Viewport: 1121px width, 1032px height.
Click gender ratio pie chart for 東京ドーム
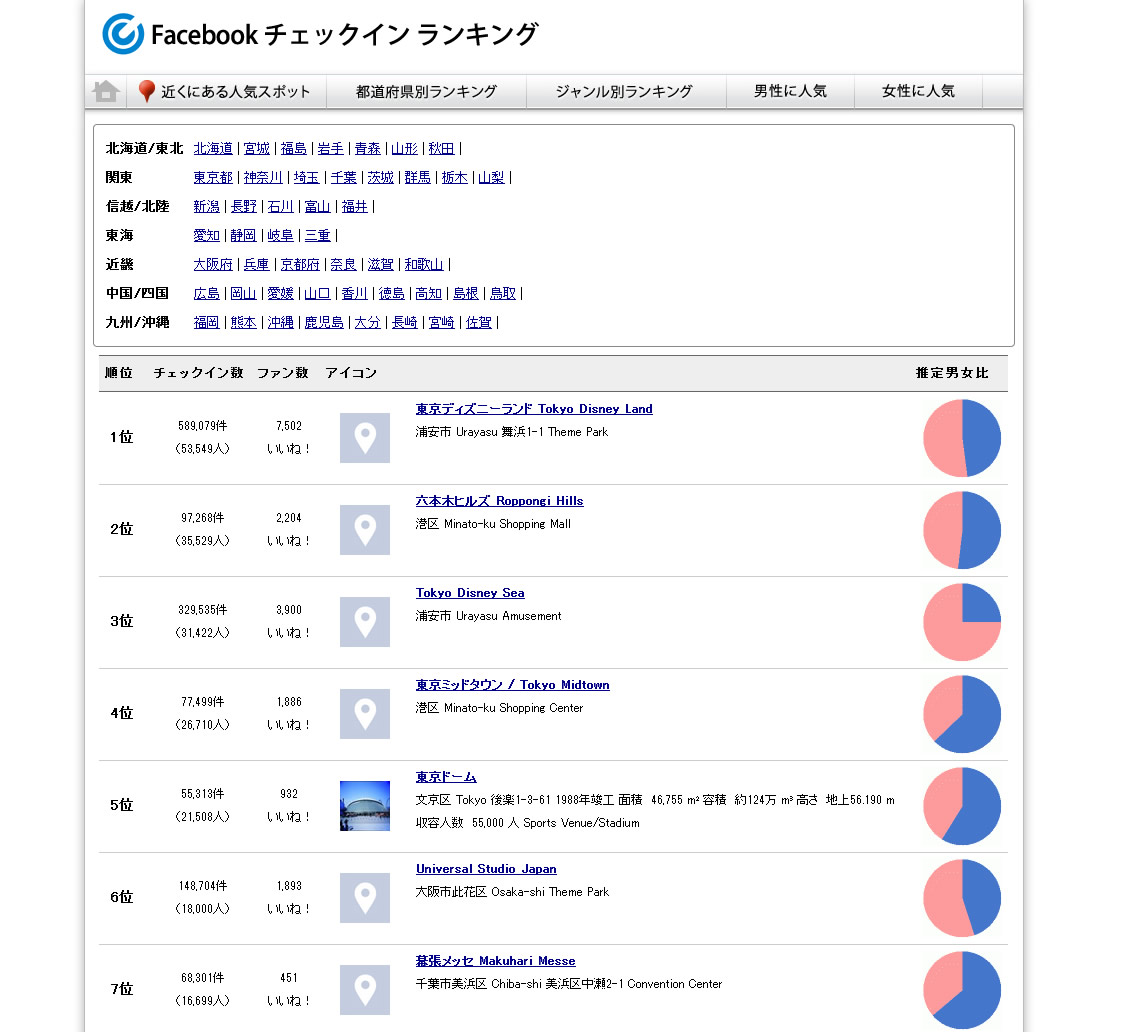962,805
